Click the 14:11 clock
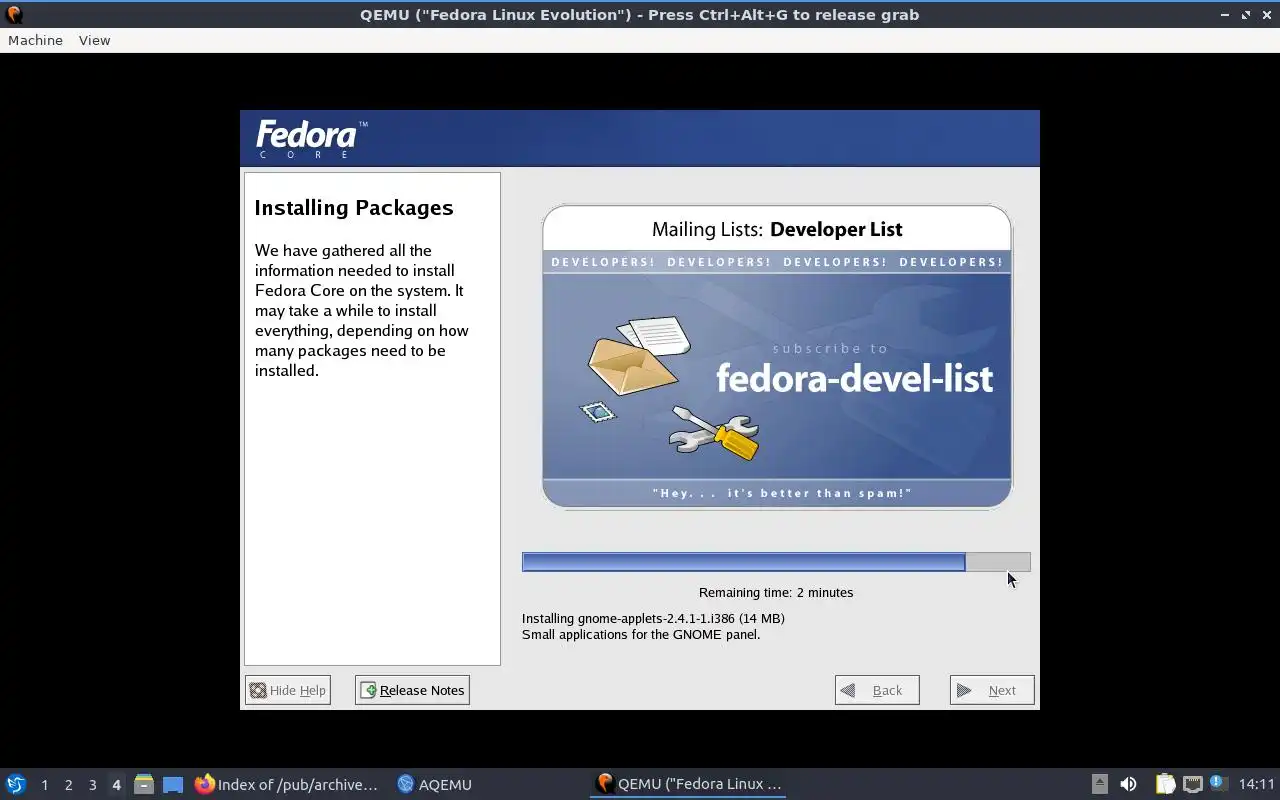Image resolution: width=1280 pixels, height=800 pixels. tap(1257, 784)
